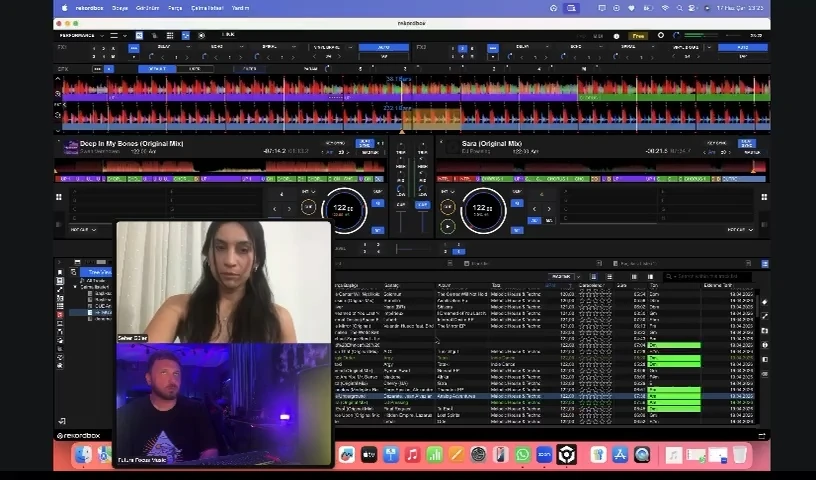816x480 pixels.
Task: Click the channel 2 LOW EQ knob
Action: [x=422, y=188]
